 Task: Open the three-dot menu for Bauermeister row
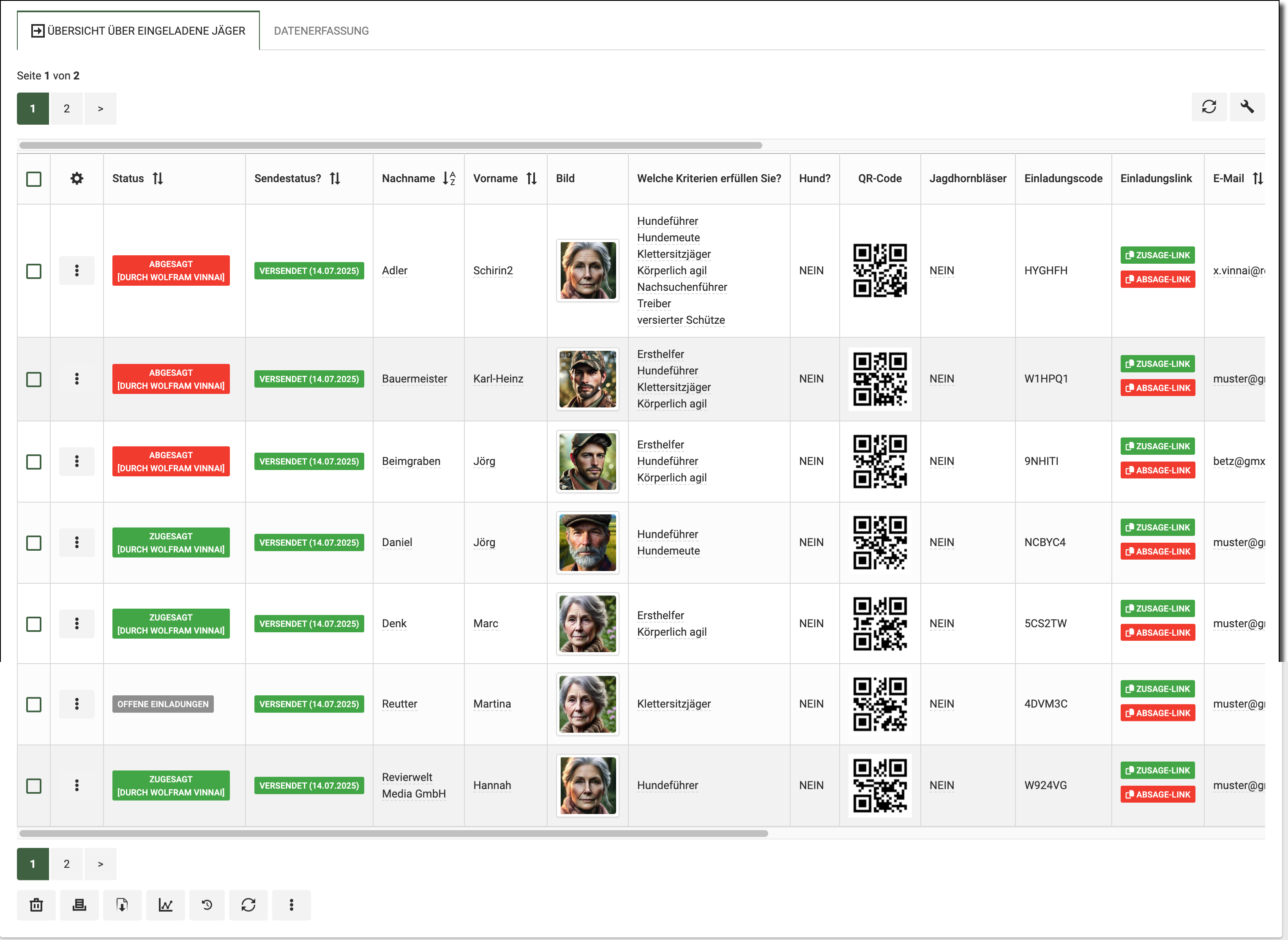click(77, 379)
